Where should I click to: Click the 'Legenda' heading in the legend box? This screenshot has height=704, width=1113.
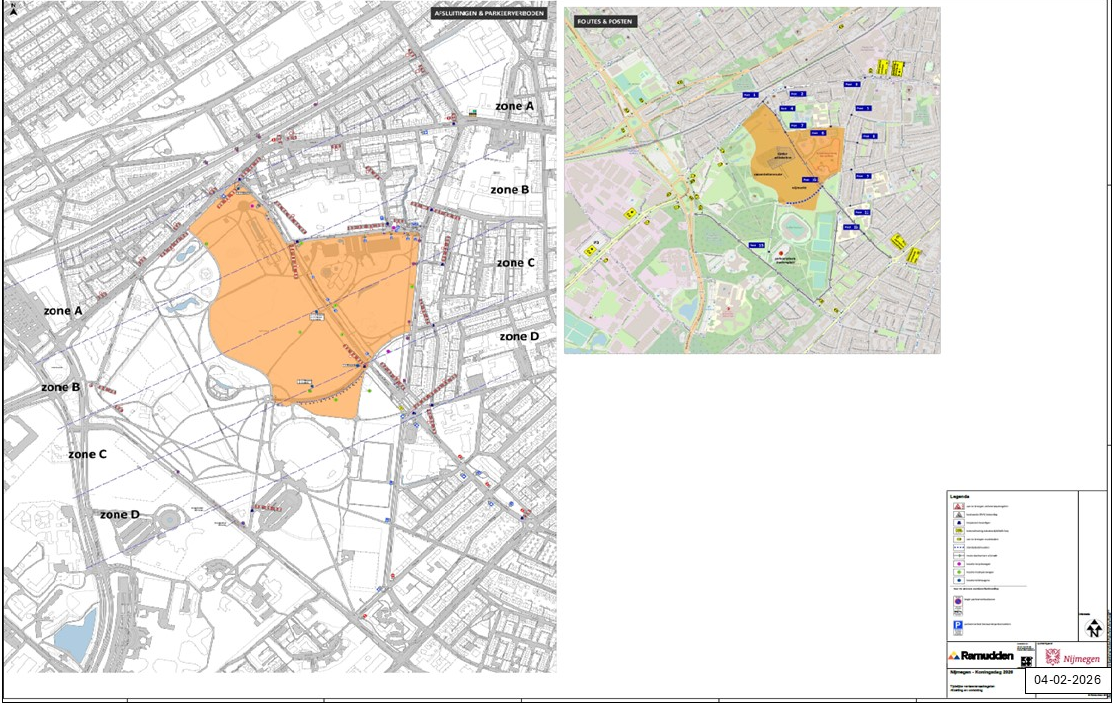(960, 496)
